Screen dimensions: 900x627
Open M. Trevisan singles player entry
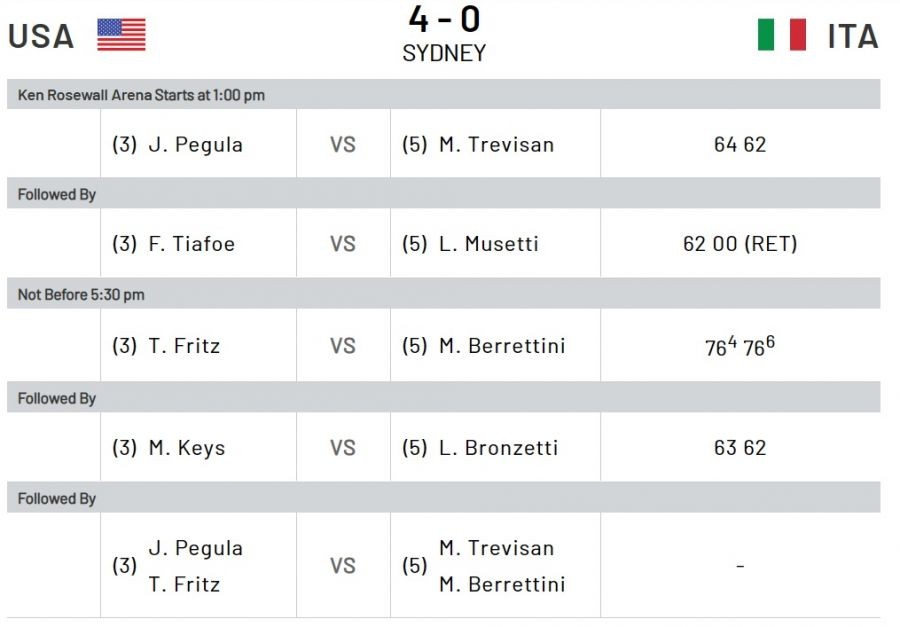tap(496, 144)
